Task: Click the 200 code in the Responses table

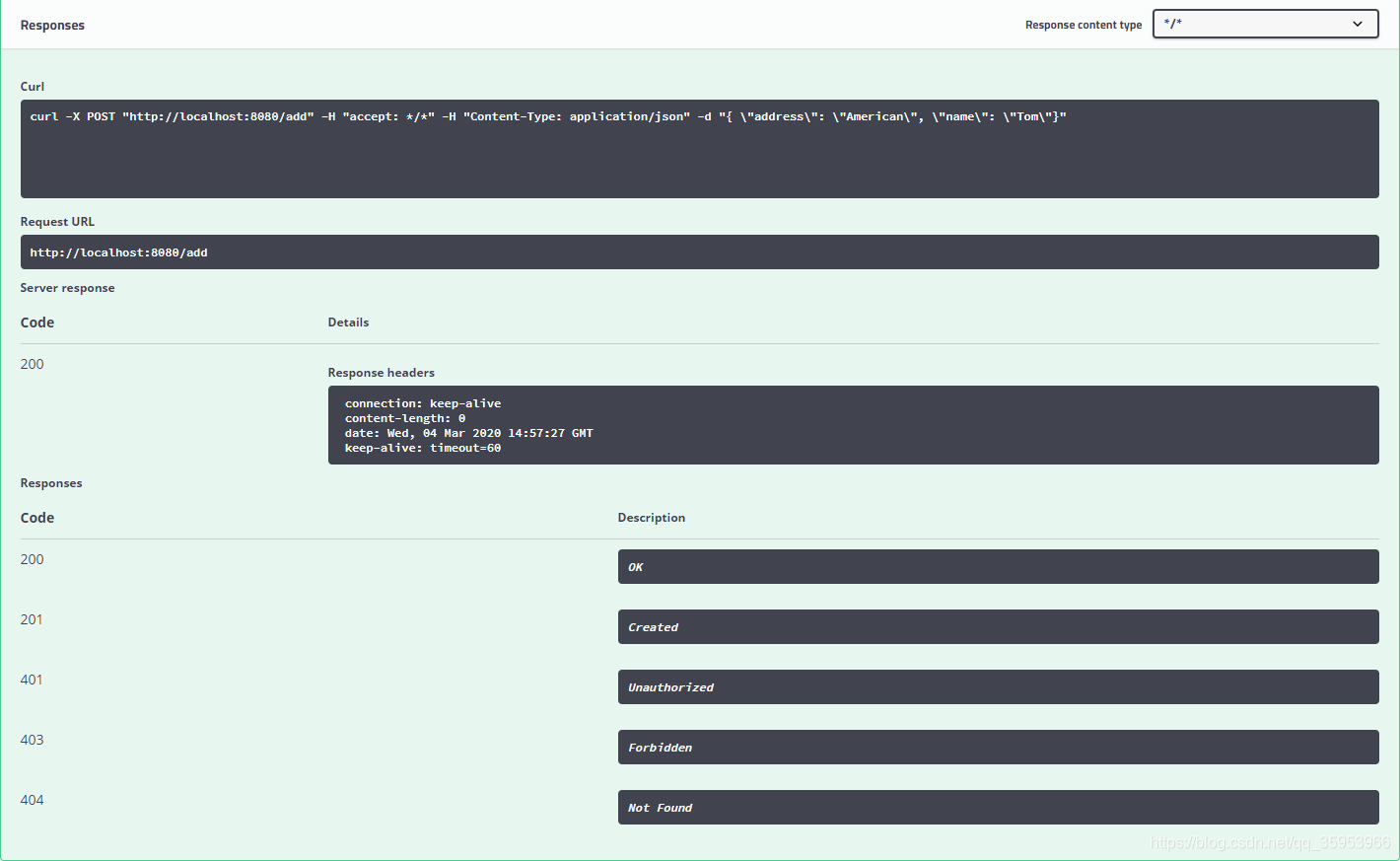Action: coord(33,559)
